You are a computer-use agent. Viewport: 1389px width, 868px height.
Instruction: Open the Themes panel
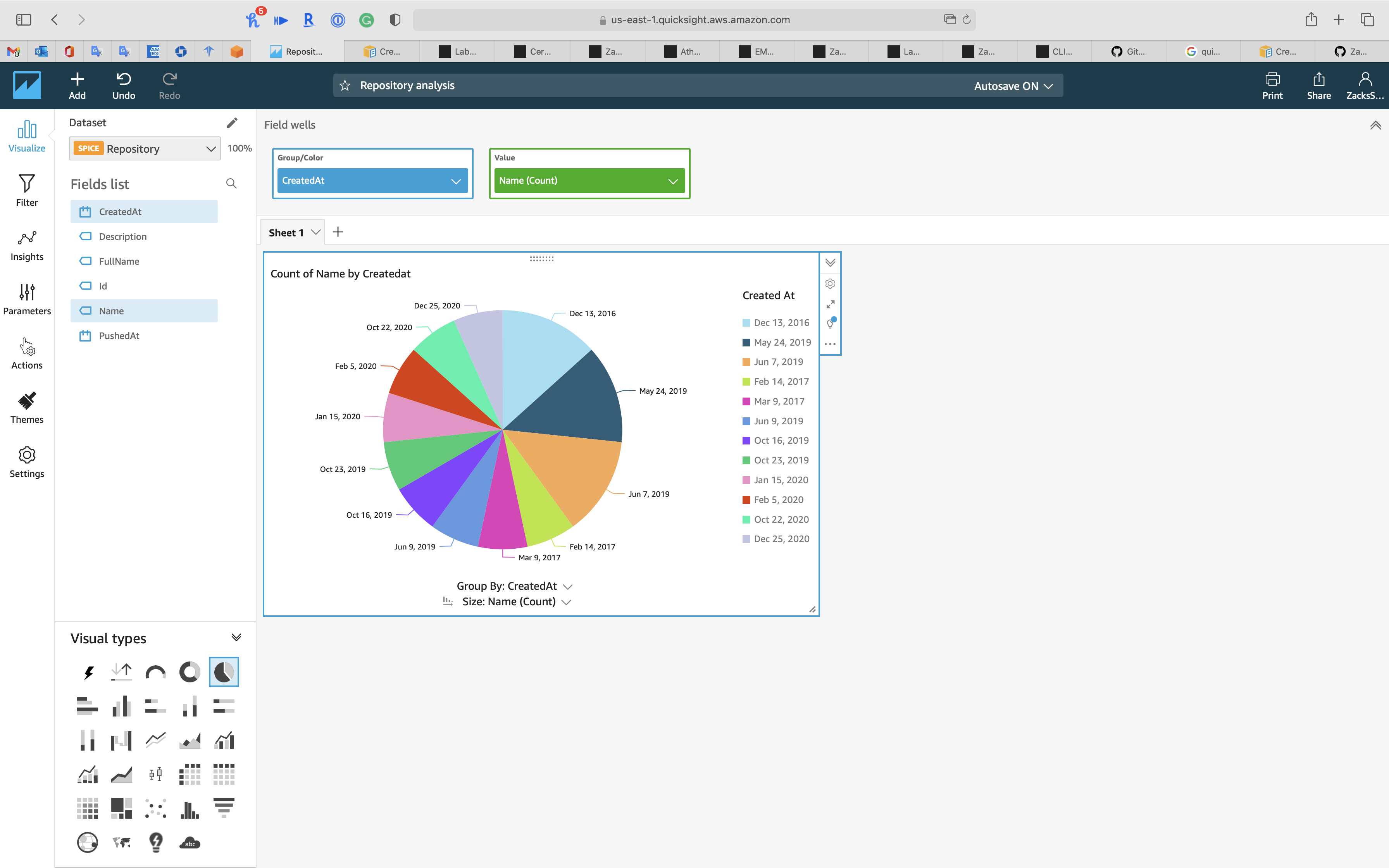(x=26, y=408)
